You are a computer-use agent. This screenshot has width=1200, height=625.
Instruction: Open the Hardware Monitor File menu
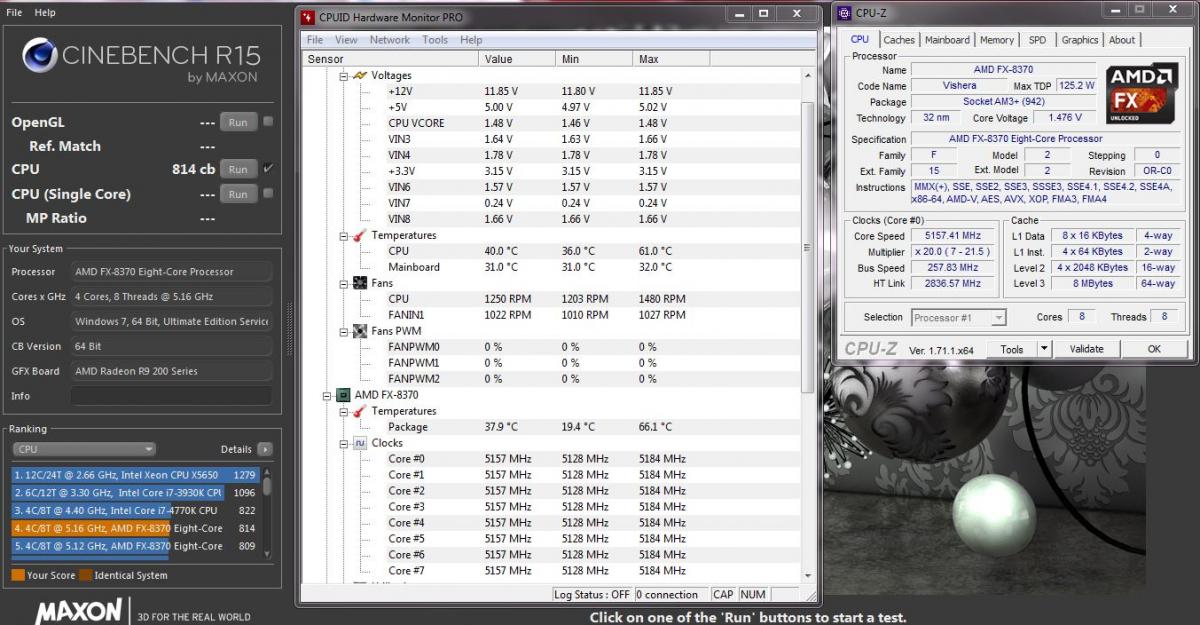click(315, 40)
